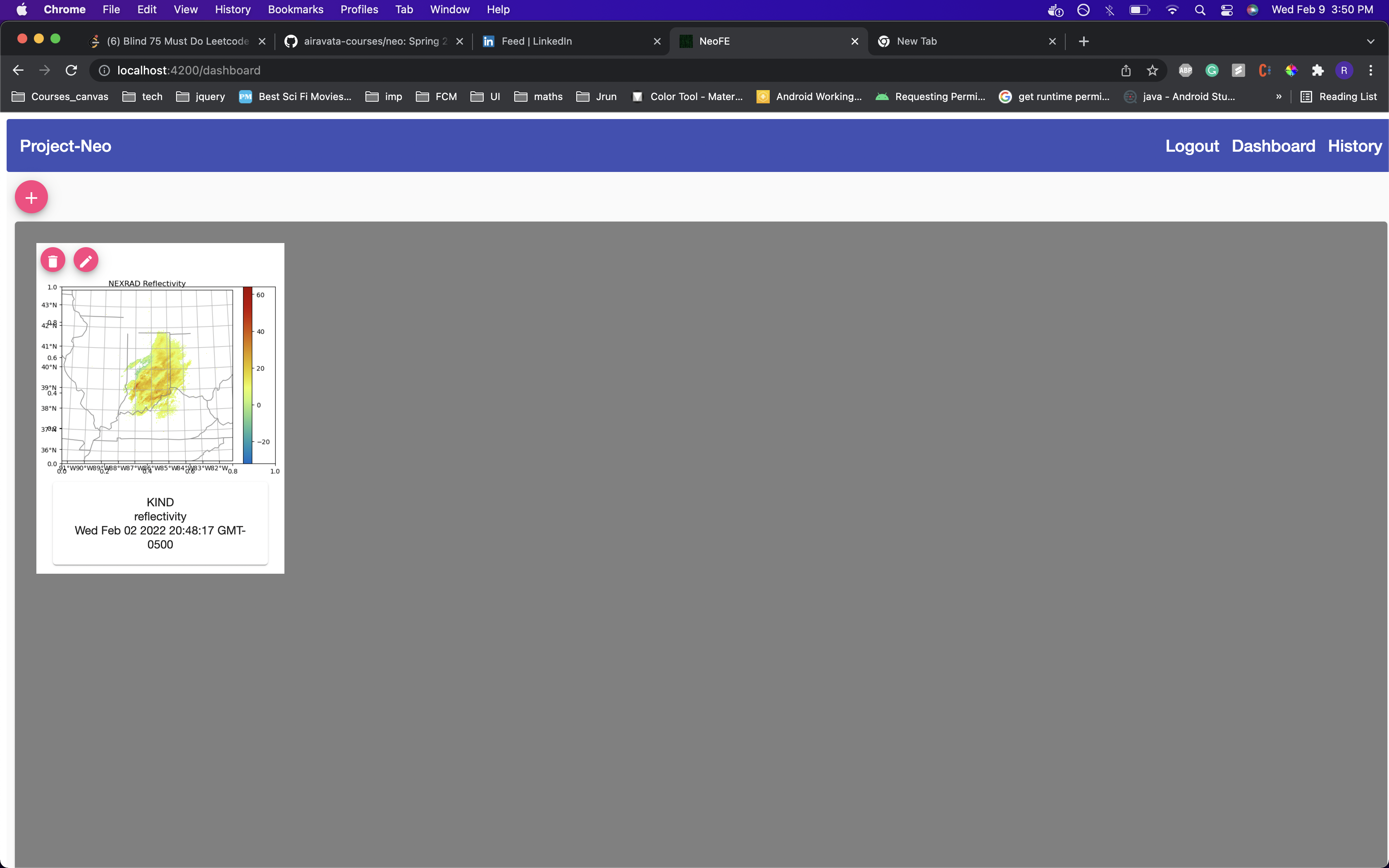
Task: Reload the dashboard page
Action: click(x=71, y=70)
